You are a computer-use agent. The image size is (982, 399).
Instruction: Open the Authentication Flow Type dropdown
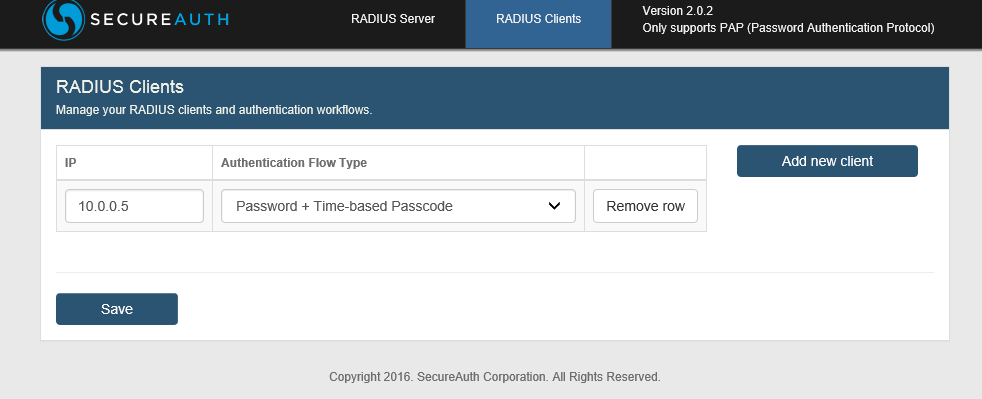[x=398, y=206]
